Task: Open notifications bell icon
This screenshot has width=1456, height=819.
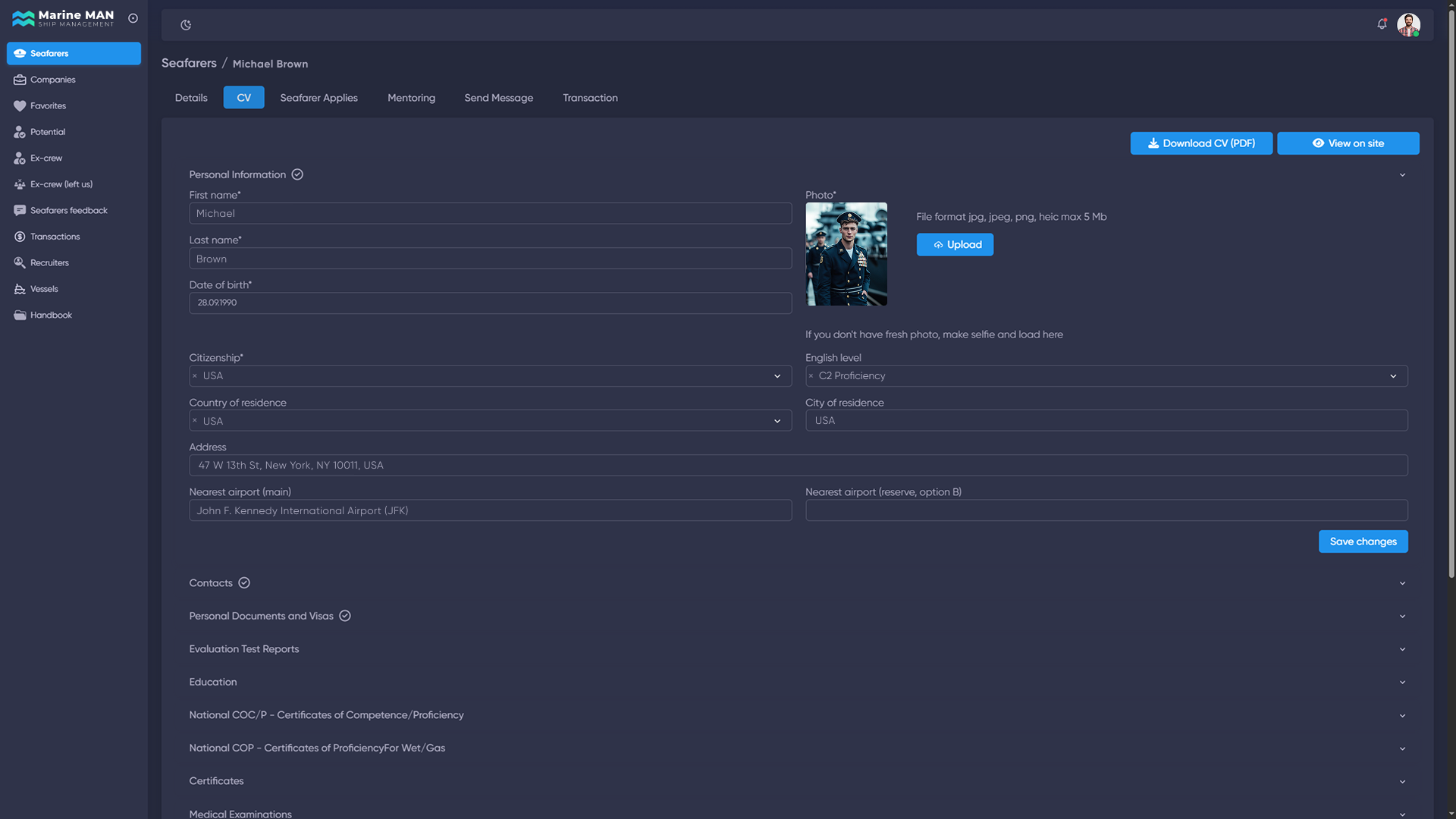Action: [x=1382, y=24]
